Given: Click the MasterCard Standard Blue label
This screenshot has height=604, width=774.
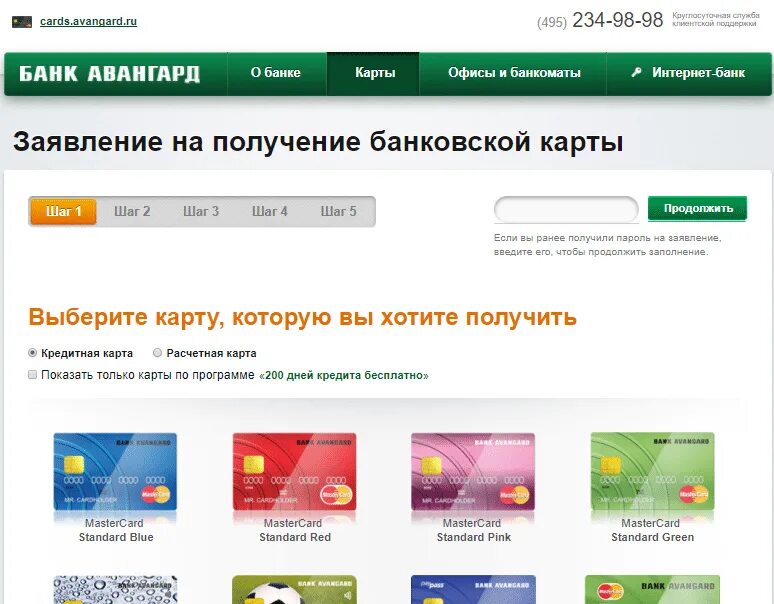Looking at the screenshot, I should (x=116, y=530).
